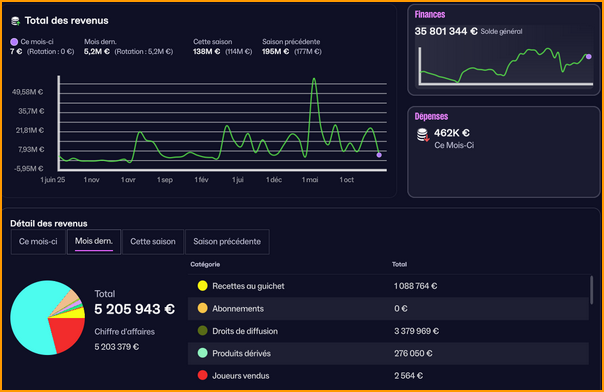The image size is (604, 392).
Task: Click the 1 mai axis label
Action: coord(310,180)
